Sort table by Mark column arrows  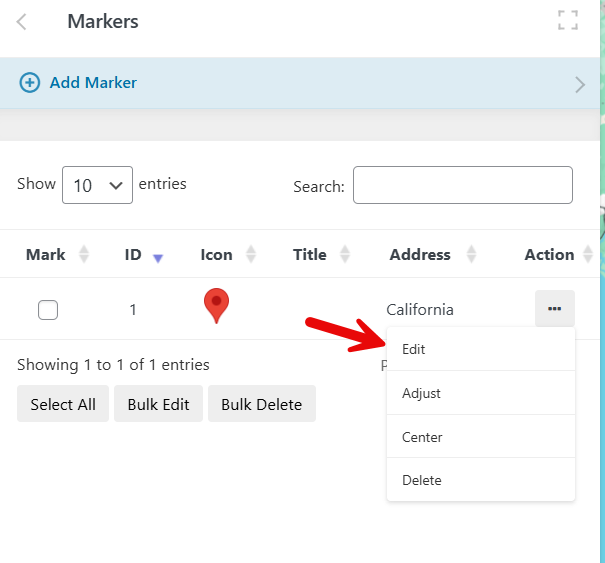coord(84,255)
